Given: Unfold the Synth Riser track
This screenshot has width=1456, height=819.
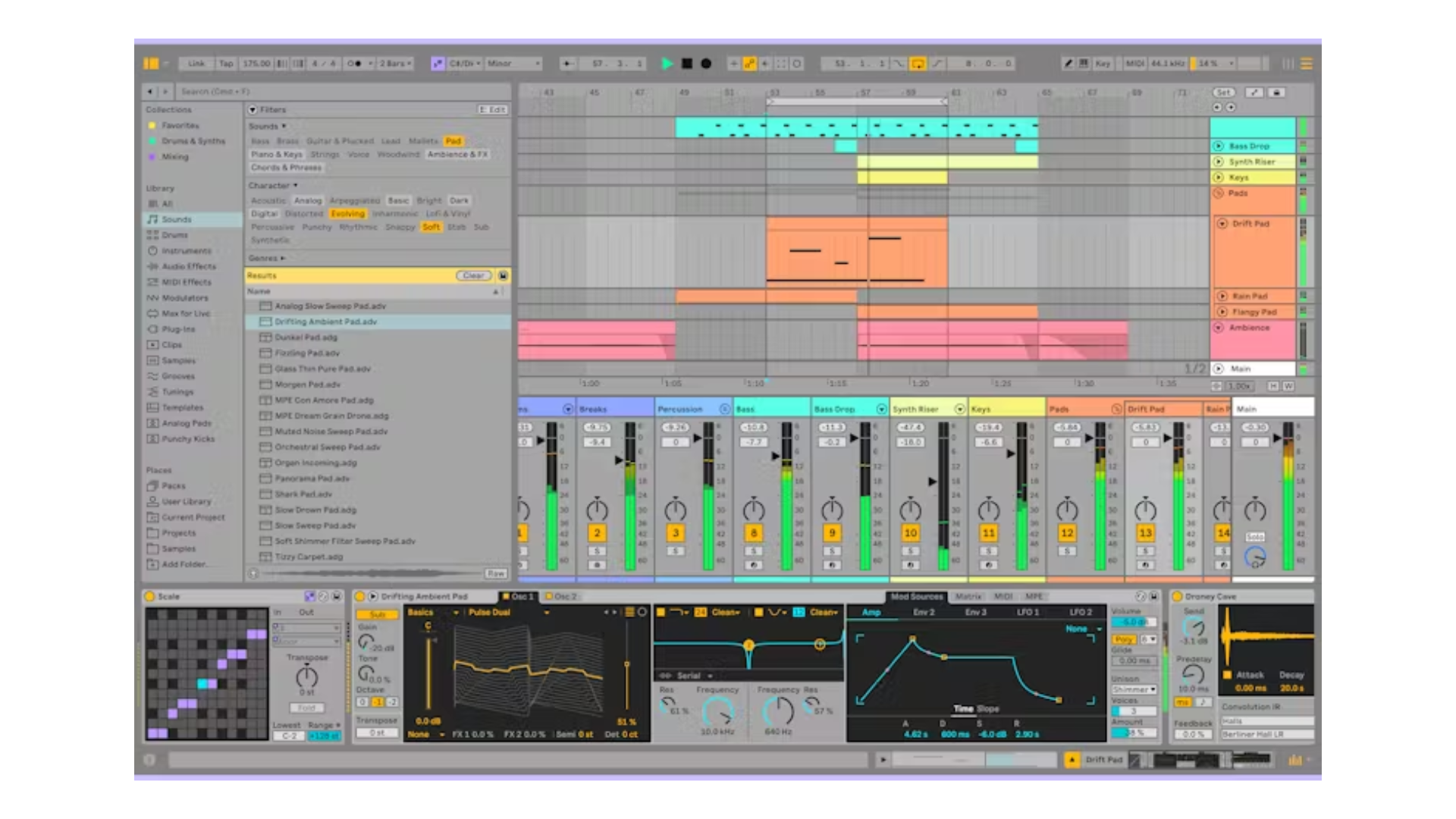Looking at the screenshot, I should [x=1219, y=162].
